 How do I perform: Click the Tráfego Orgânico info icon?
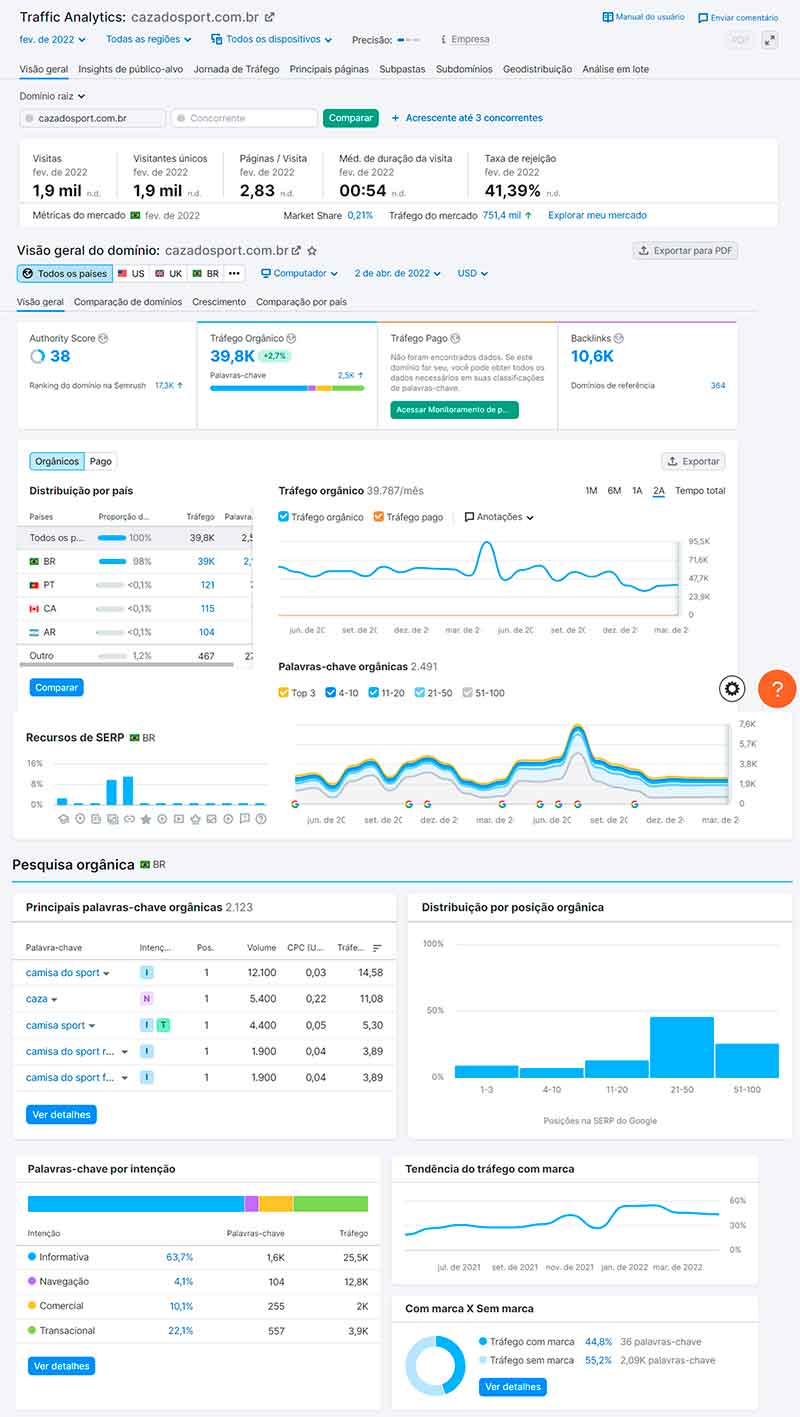click(x=292, y=339)
